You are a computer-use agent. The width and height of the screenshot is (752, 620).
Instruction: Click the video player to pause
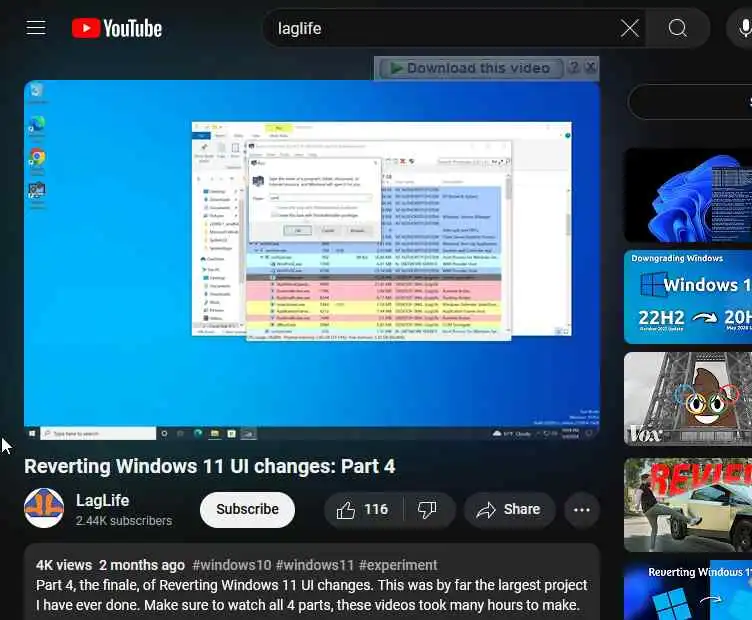[x=312, y=260]
